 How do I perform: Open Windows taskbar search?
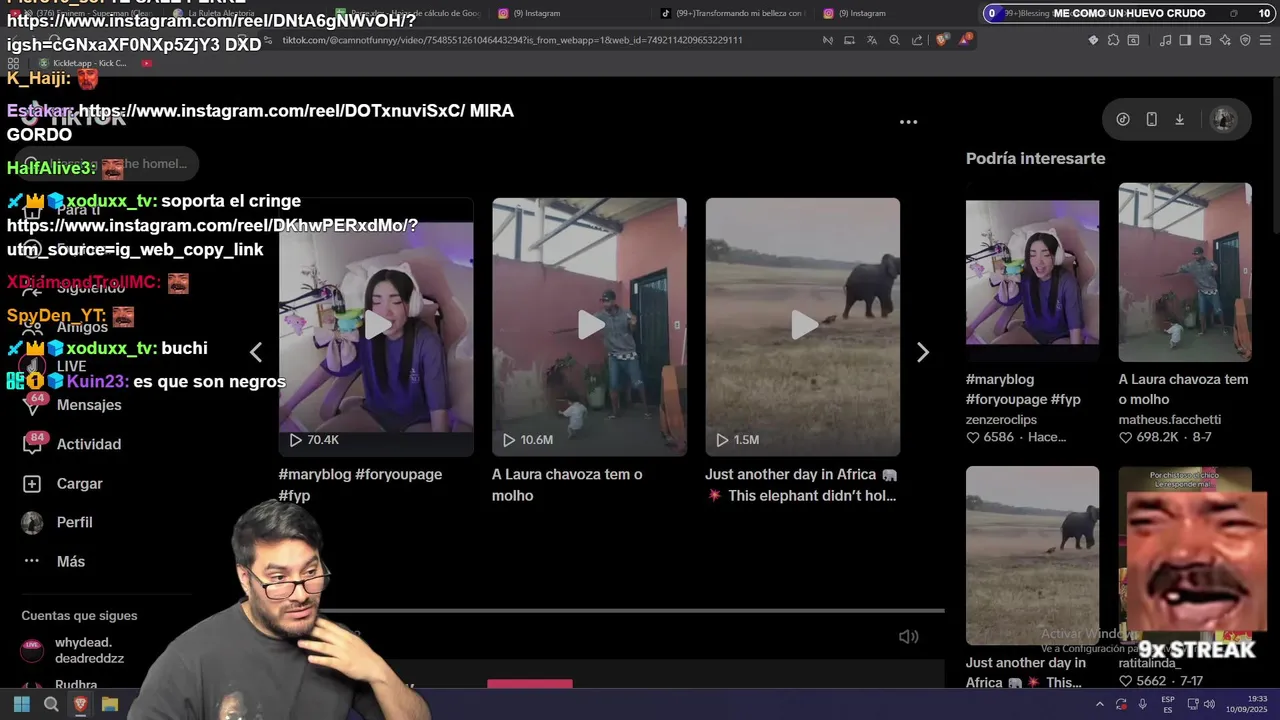pyautogui.click(x=51, y=704)
